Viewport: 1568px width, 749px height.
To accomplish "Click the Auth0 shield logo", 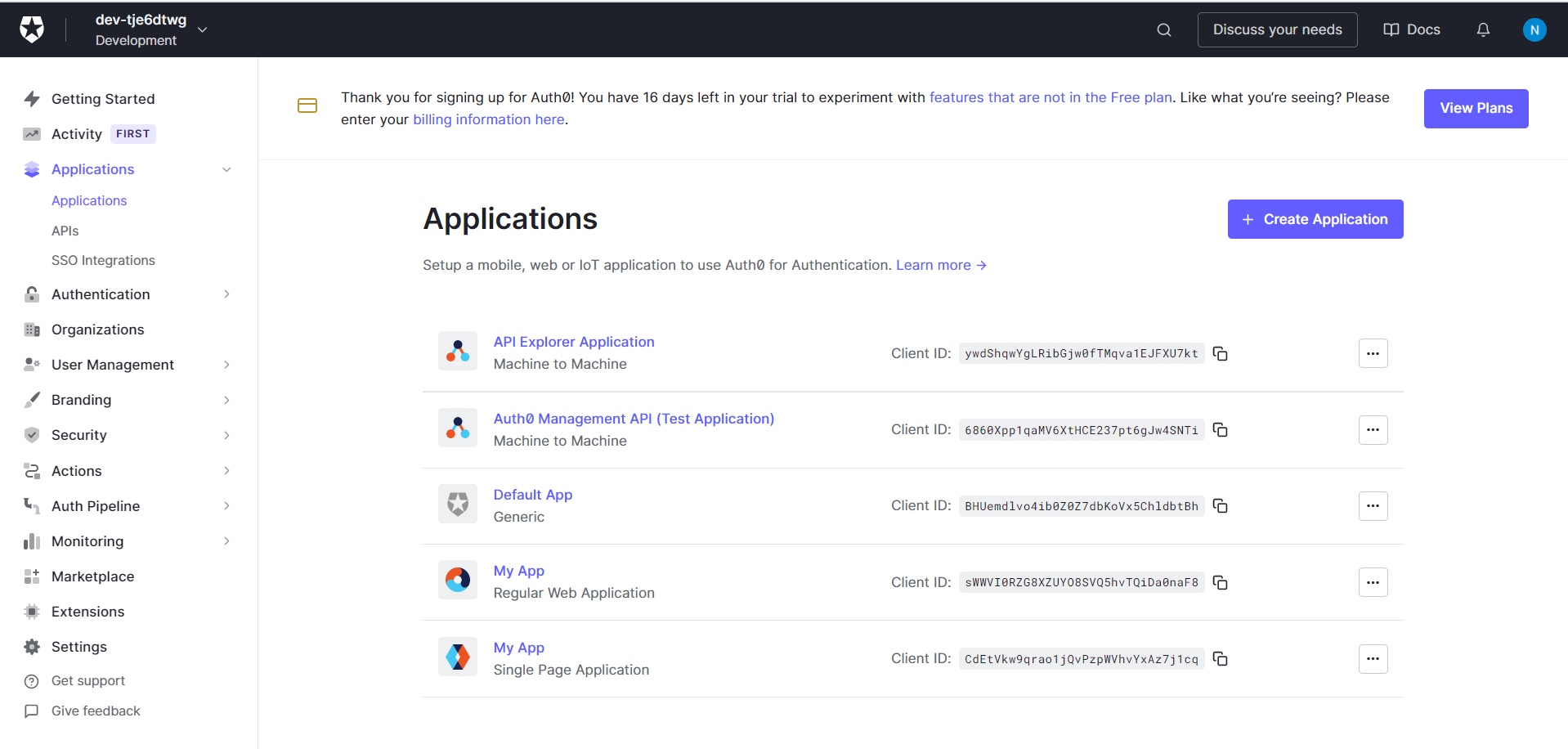I will point(32,29).
